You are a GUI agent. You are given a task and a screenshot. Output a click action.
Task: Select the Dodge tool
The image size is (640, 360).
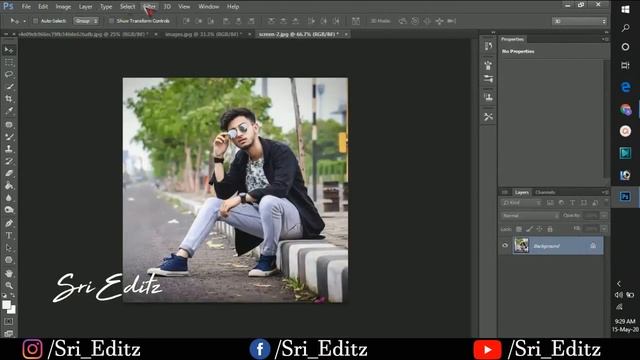pos(9,210)
